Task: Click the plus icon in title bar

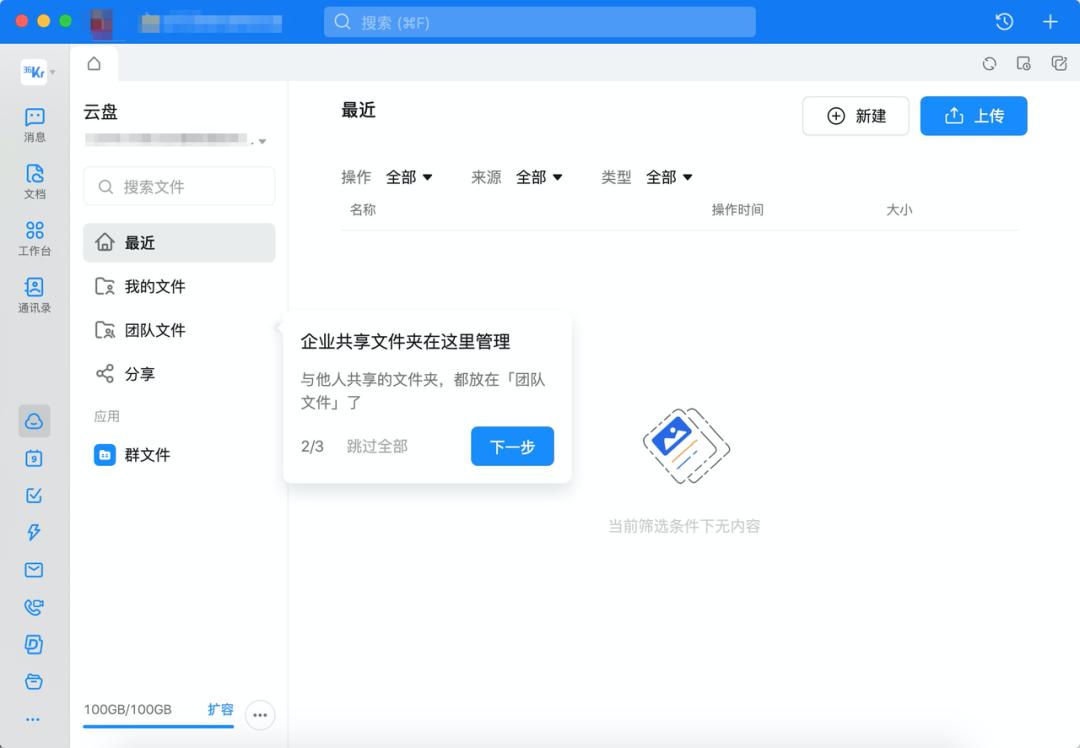Action: pyautogui.click(x=1050, y=22)
